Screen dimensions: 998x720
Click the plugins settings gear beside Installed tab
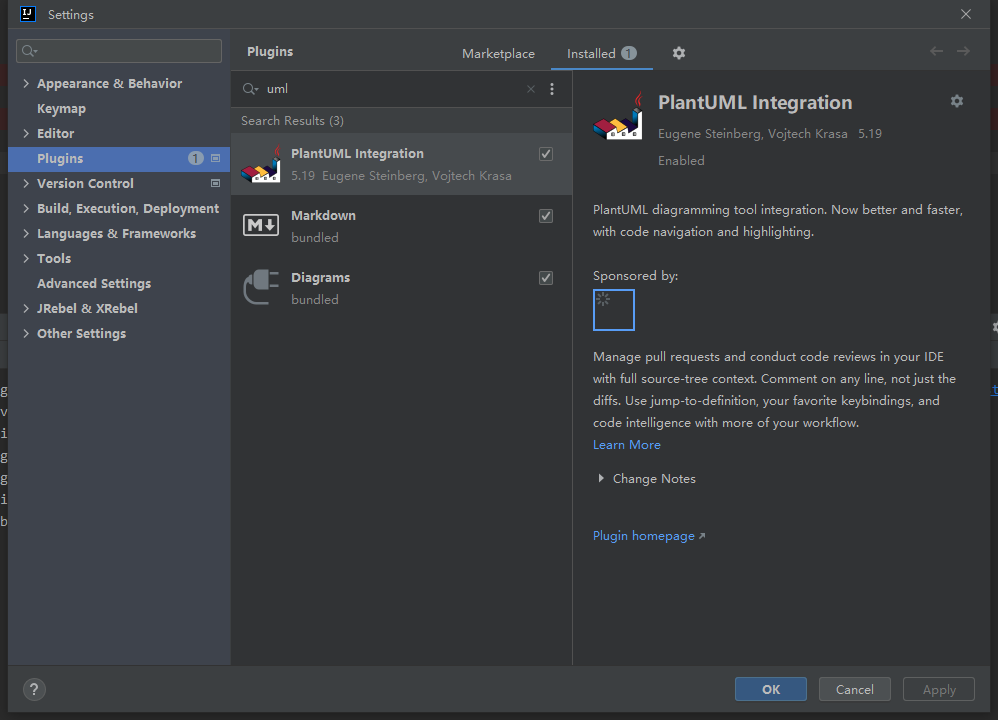[x=679, y=53]
